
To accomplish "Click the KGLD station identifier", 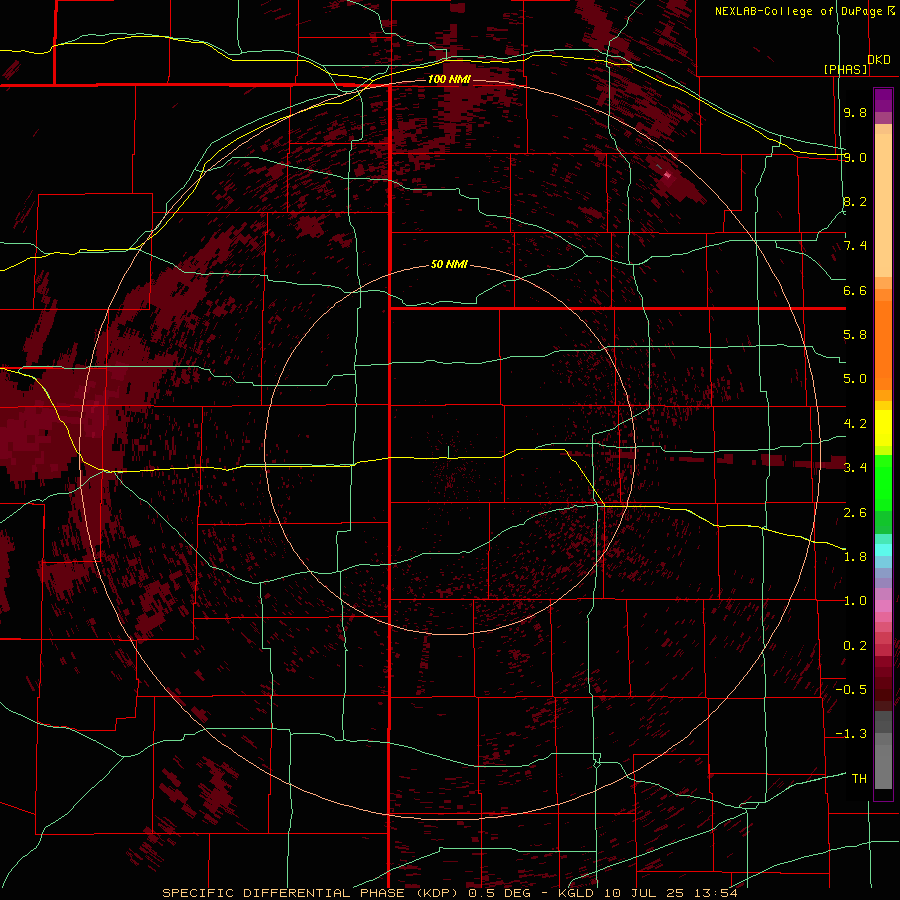I will tap(577, 893).
